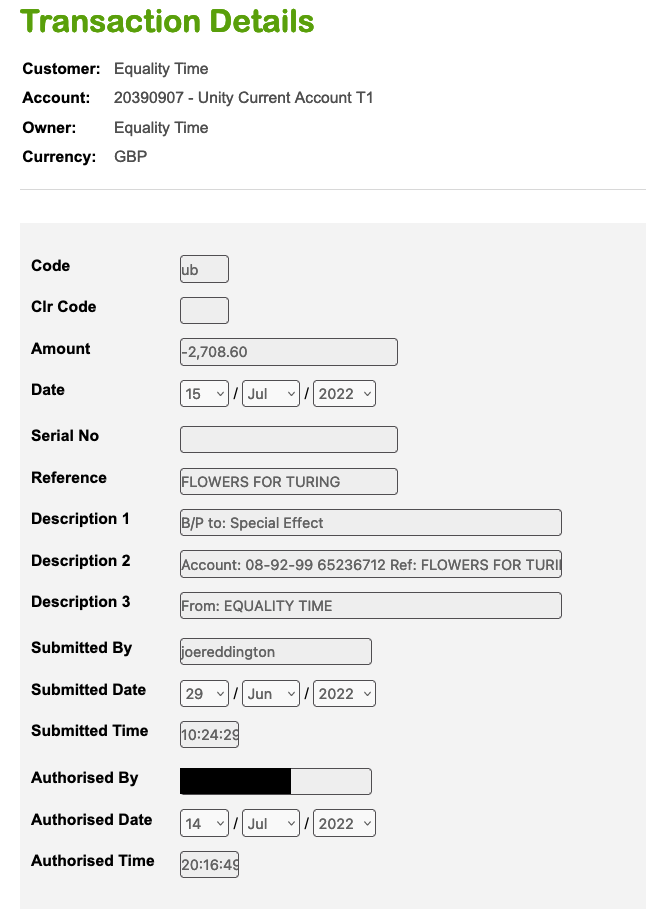This screenshot has height=909, width=646.
Task: Click the Reference field FLOWERS FOR TURING
Action: 289,481
